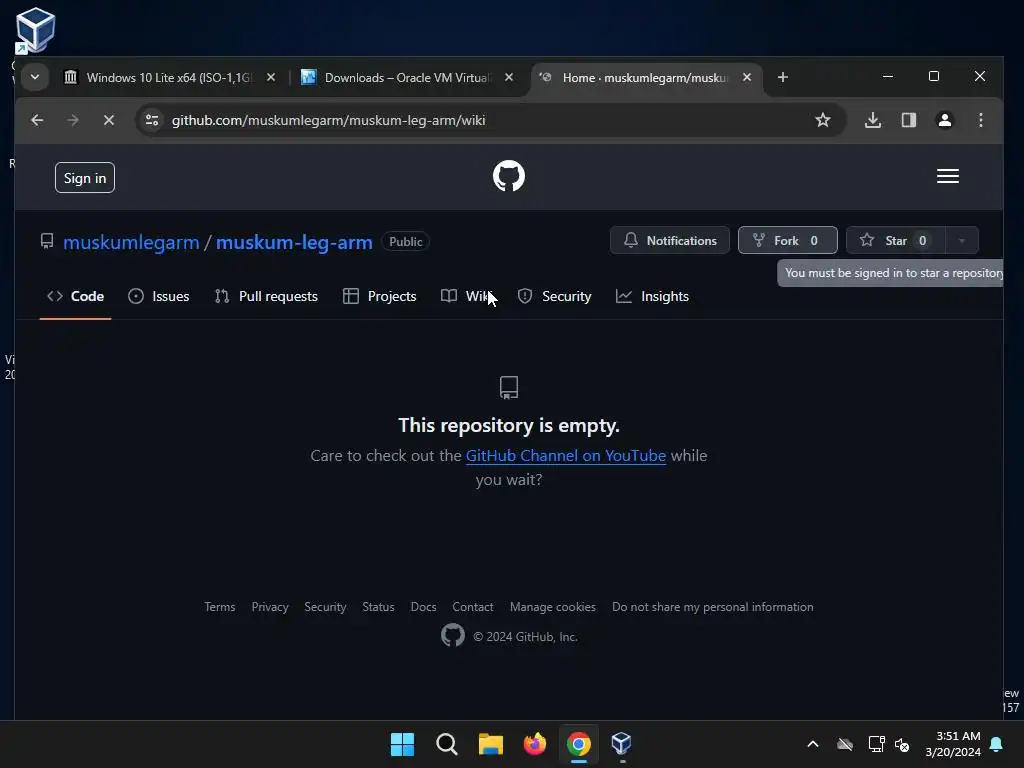Click network display tray icon
This screenshot has height=768, width=1024.
876,744
